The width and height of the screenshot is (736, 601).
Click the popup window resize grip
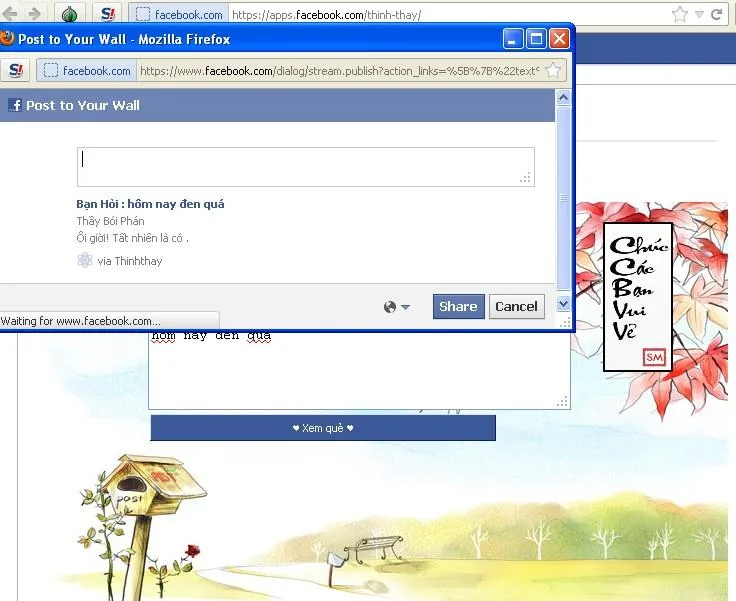tap(565, 322)
